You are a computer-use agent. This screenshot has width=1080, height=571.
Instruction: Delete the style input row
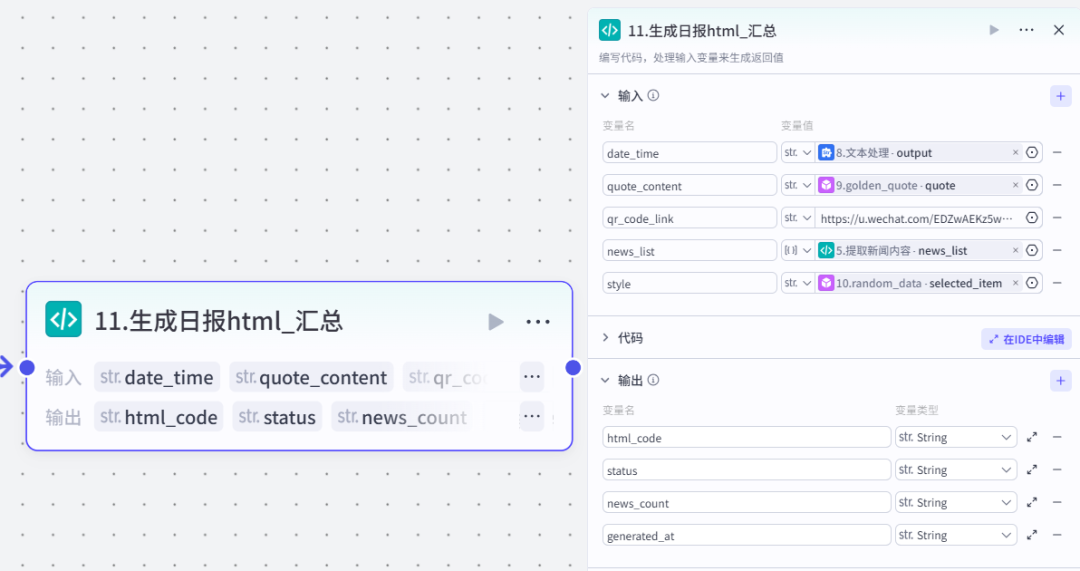pyautogui.click(x=1057, y=283)
